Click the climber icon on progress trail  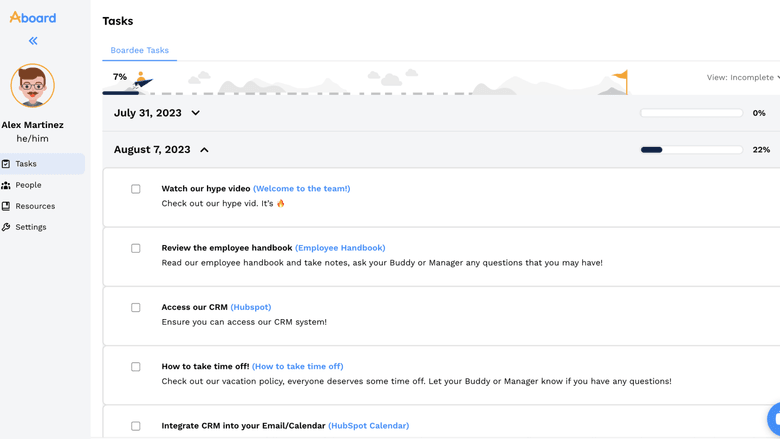coord(141,80)
